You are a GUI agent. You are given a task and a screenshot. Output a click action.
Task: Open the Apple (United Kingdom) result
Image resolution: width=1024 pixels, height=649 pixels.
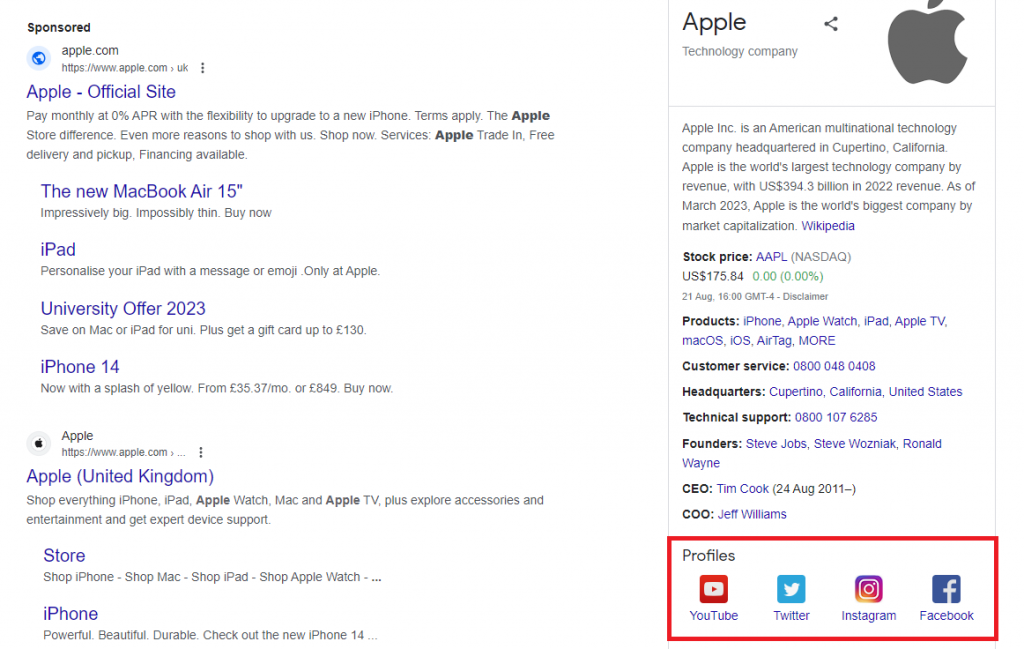point(120,476)
